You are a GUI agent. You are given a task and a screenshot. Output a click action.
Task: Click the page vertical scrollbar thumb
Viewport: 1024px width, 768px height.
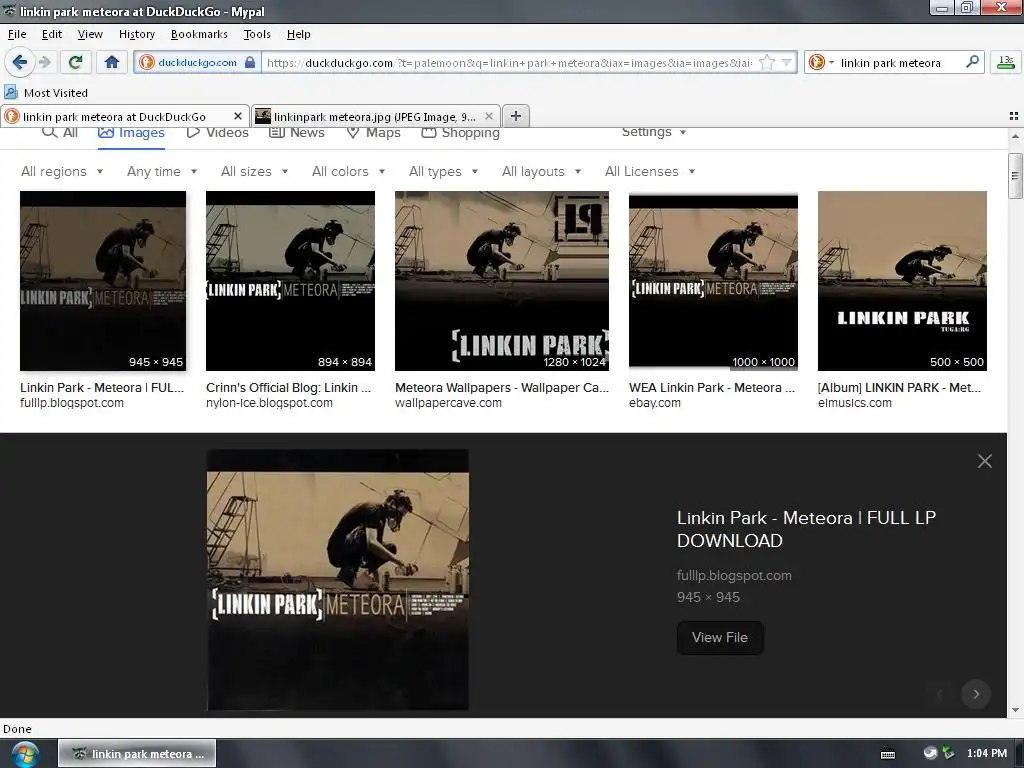pyautogui.click(x=1014, y=175)
